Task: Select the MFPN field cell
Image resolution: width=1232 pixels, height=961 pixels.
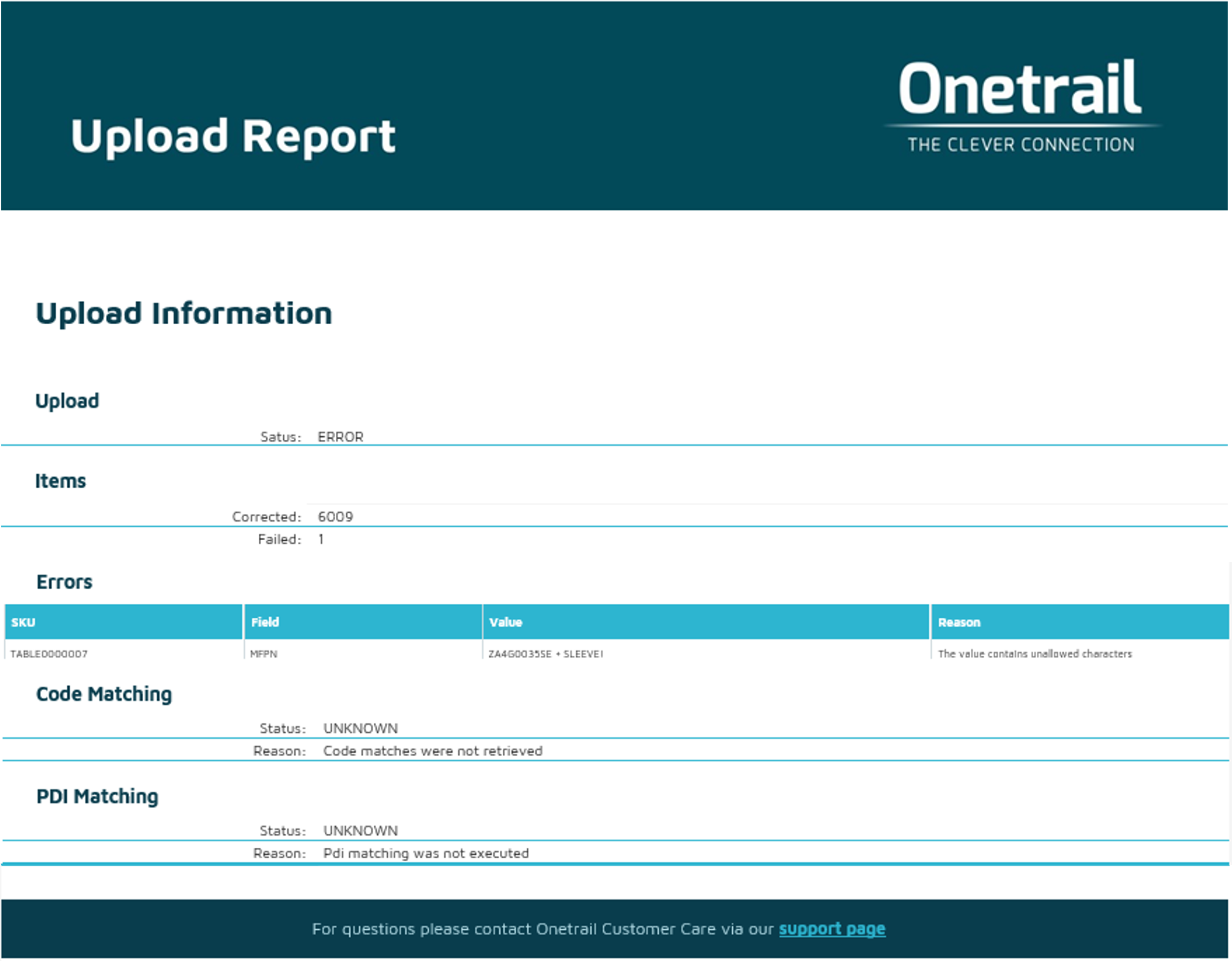Action: coord(264,654)
